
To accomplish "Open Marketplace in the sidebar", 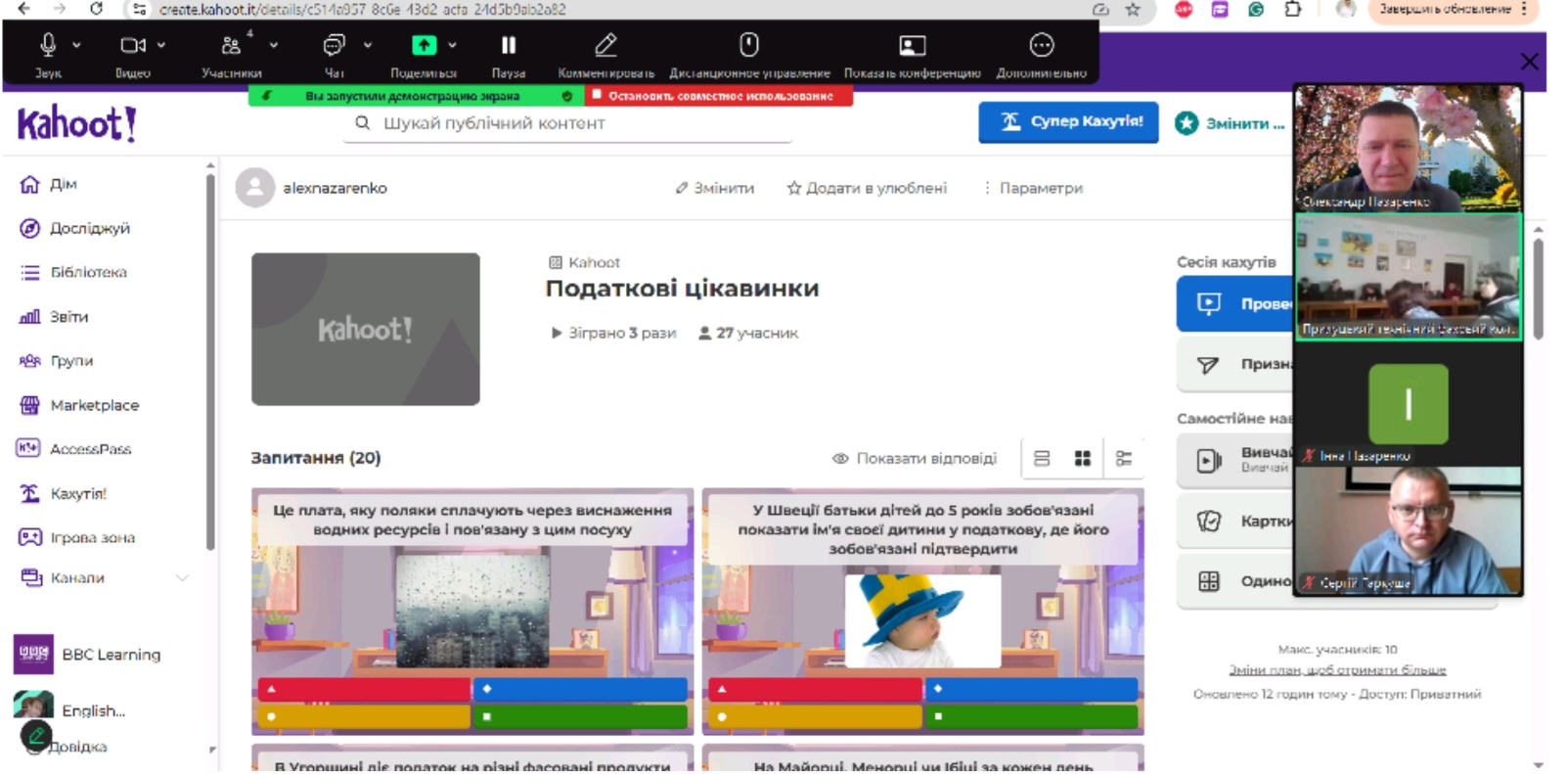I will pyautogui.click(x=79, y=405).
